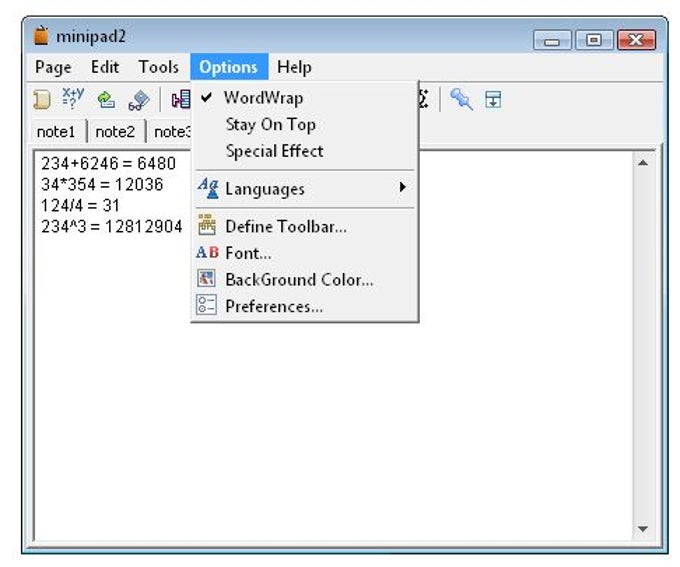
Task: Click the Define Toolbar menu icon
Action: click(207, 225)
